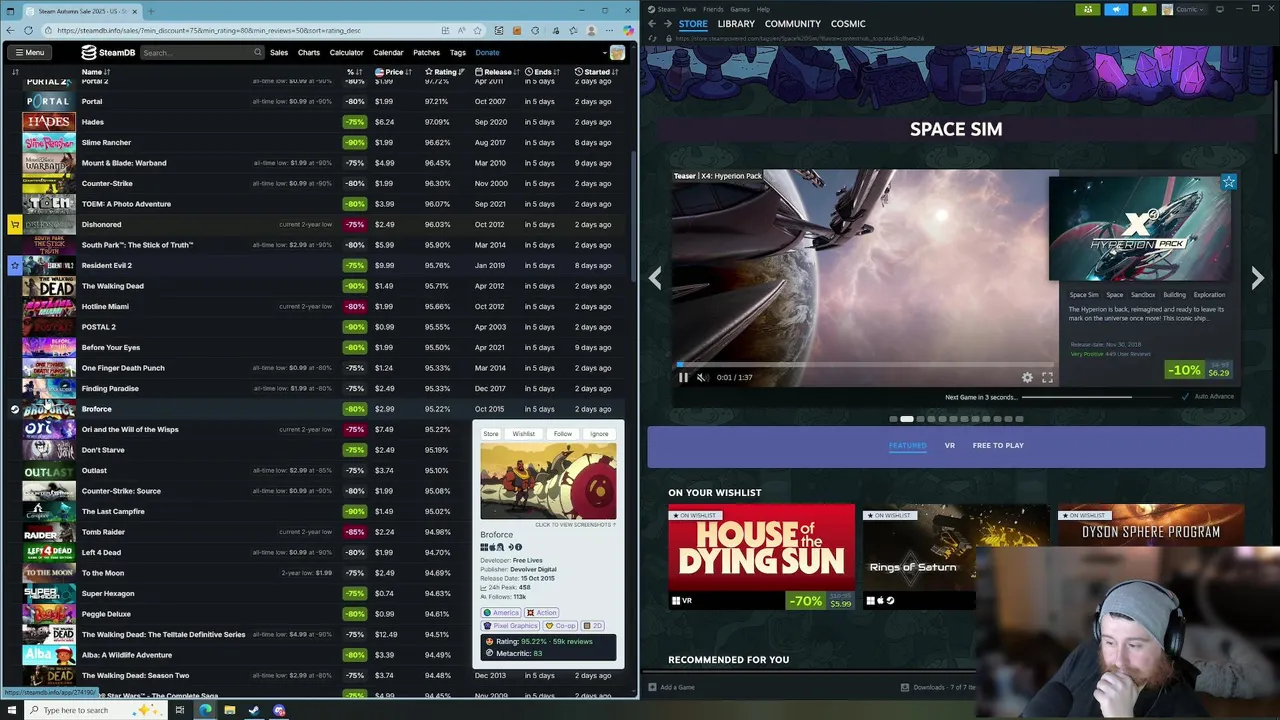Open the Calendar nav item on SteamDB
The height and width of the screenshot is (720, 1280).
(x=388, y=52)
